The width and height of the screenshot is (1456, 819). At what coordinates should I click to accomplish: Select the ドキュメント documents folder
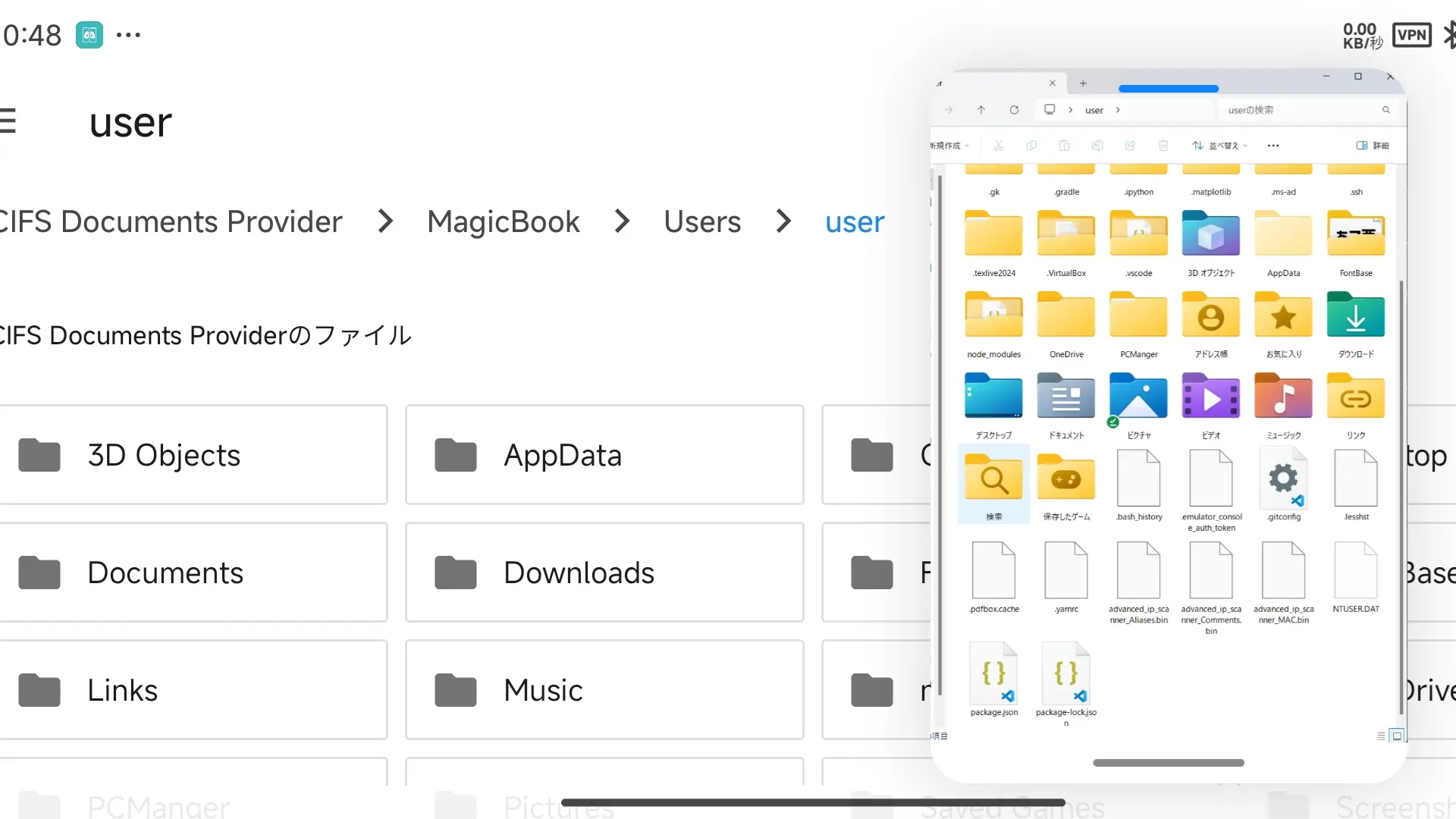1066,406
